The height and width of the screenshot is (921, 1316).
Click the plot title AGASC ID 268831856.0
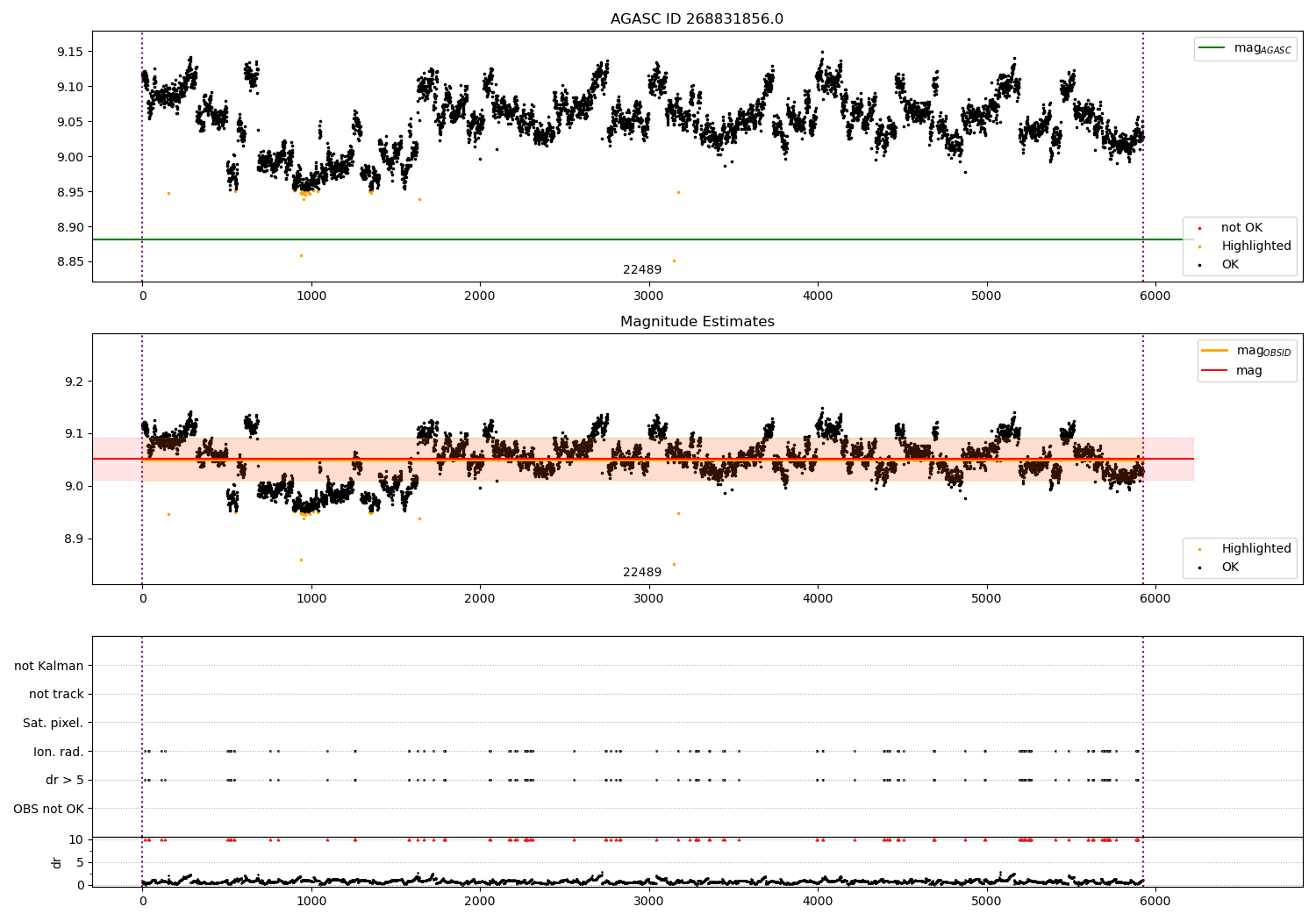(697, 19)
